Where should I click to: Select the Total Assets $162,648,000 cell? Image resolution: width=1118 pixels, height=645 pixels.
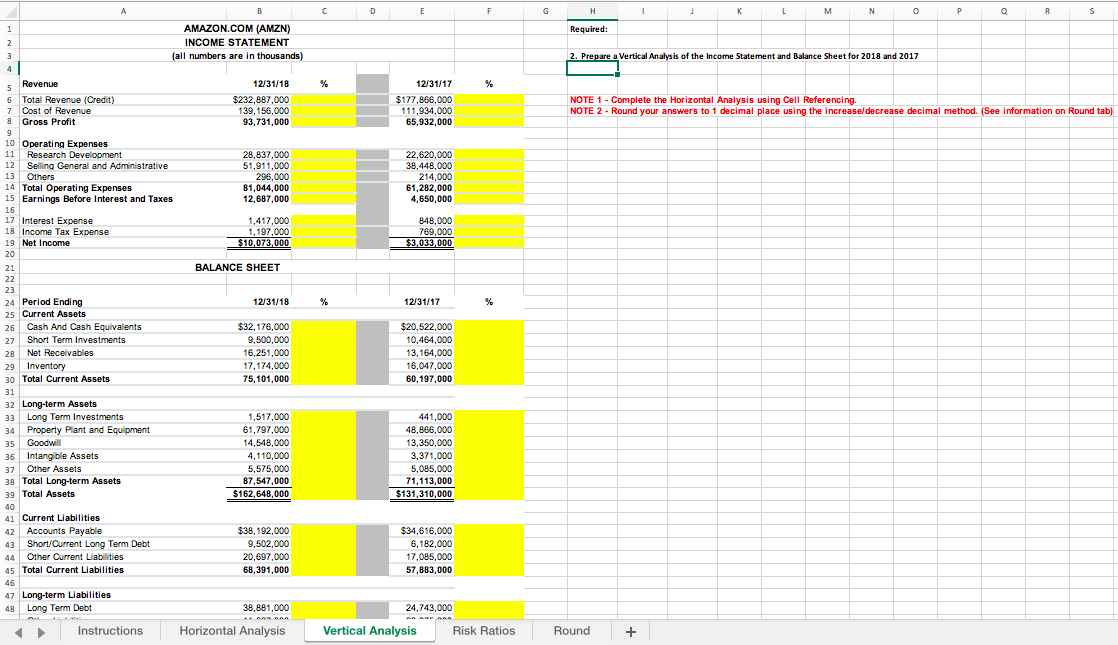pyautogui.click(x=259, y=493)
